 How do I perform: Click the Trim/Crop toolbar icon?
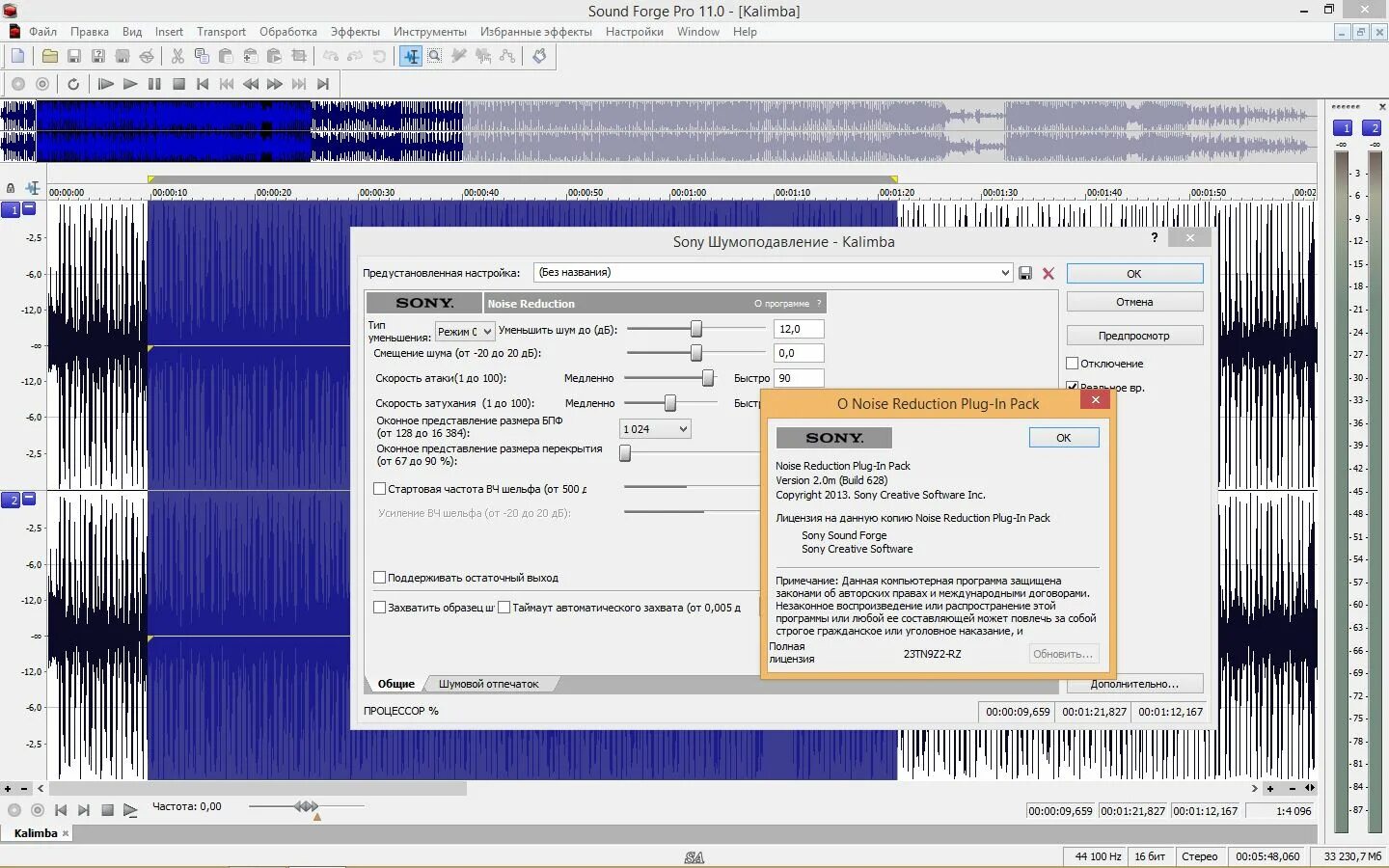299,56
